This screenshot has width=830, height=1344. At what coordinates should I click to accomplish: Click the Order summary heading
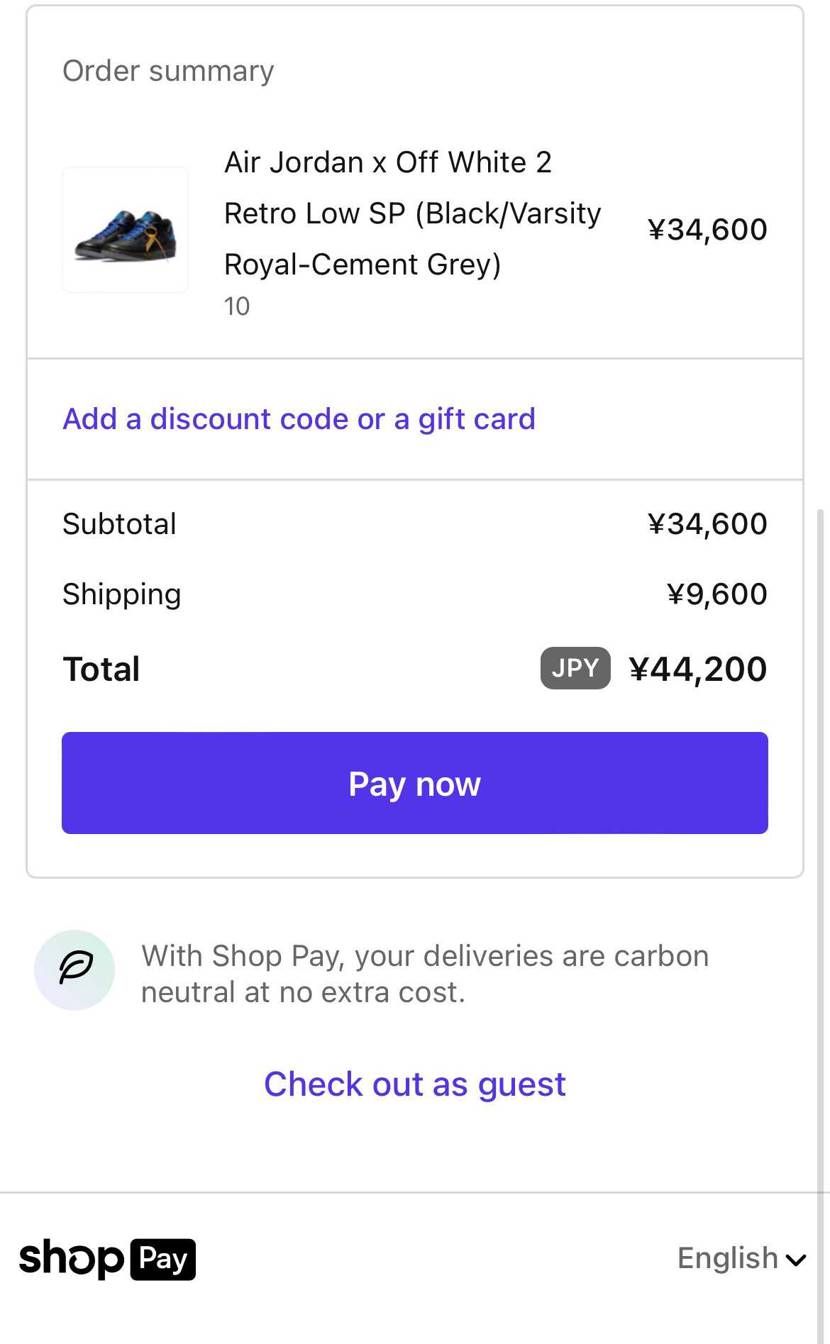pos(168,71)
